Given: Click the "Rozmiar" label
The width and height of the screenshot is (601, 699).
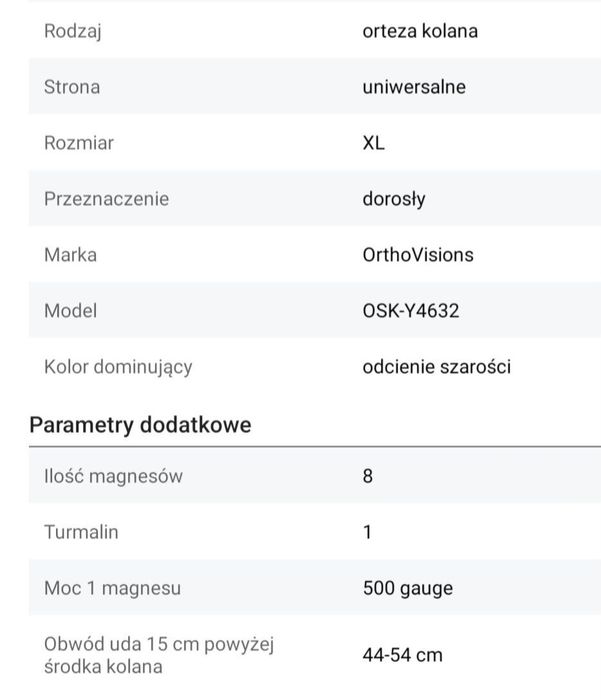Looking at the screenshot, I should (x=79, y=143).
